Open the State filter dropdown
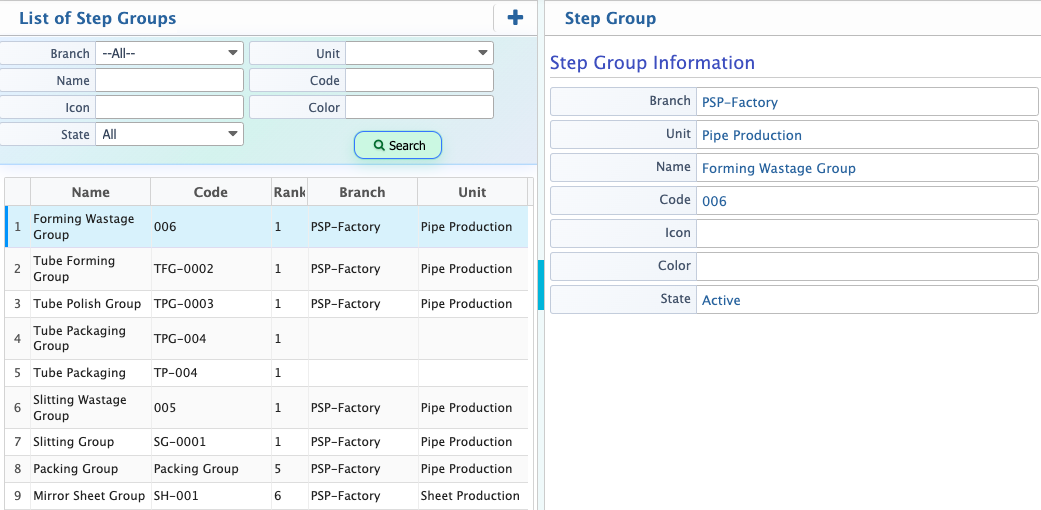 tap(169, 134)
